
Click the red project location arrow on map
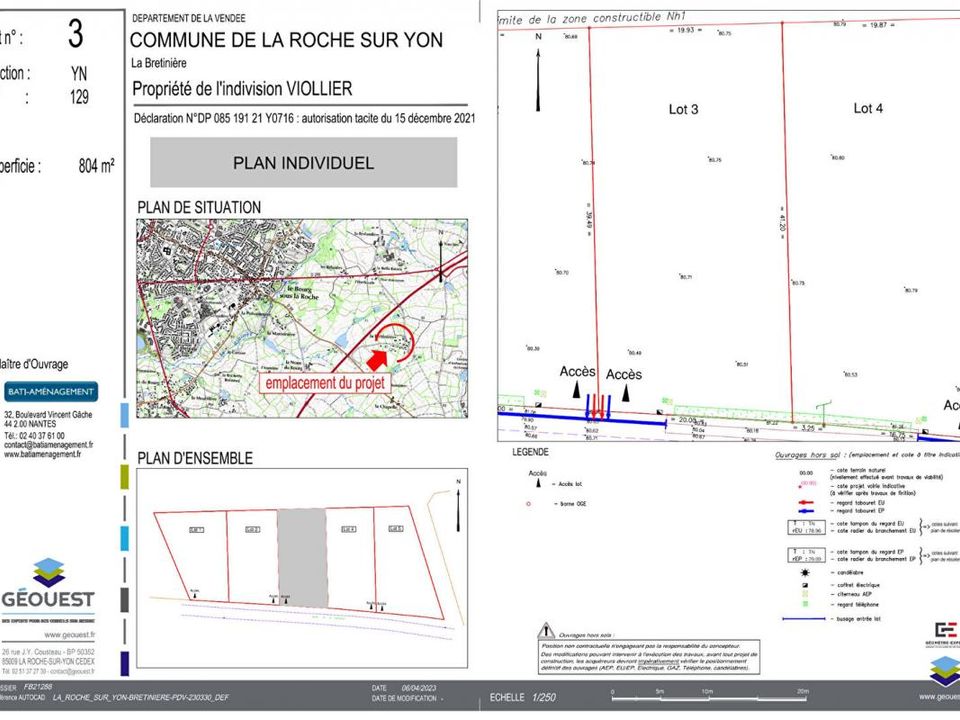[377, 360]
